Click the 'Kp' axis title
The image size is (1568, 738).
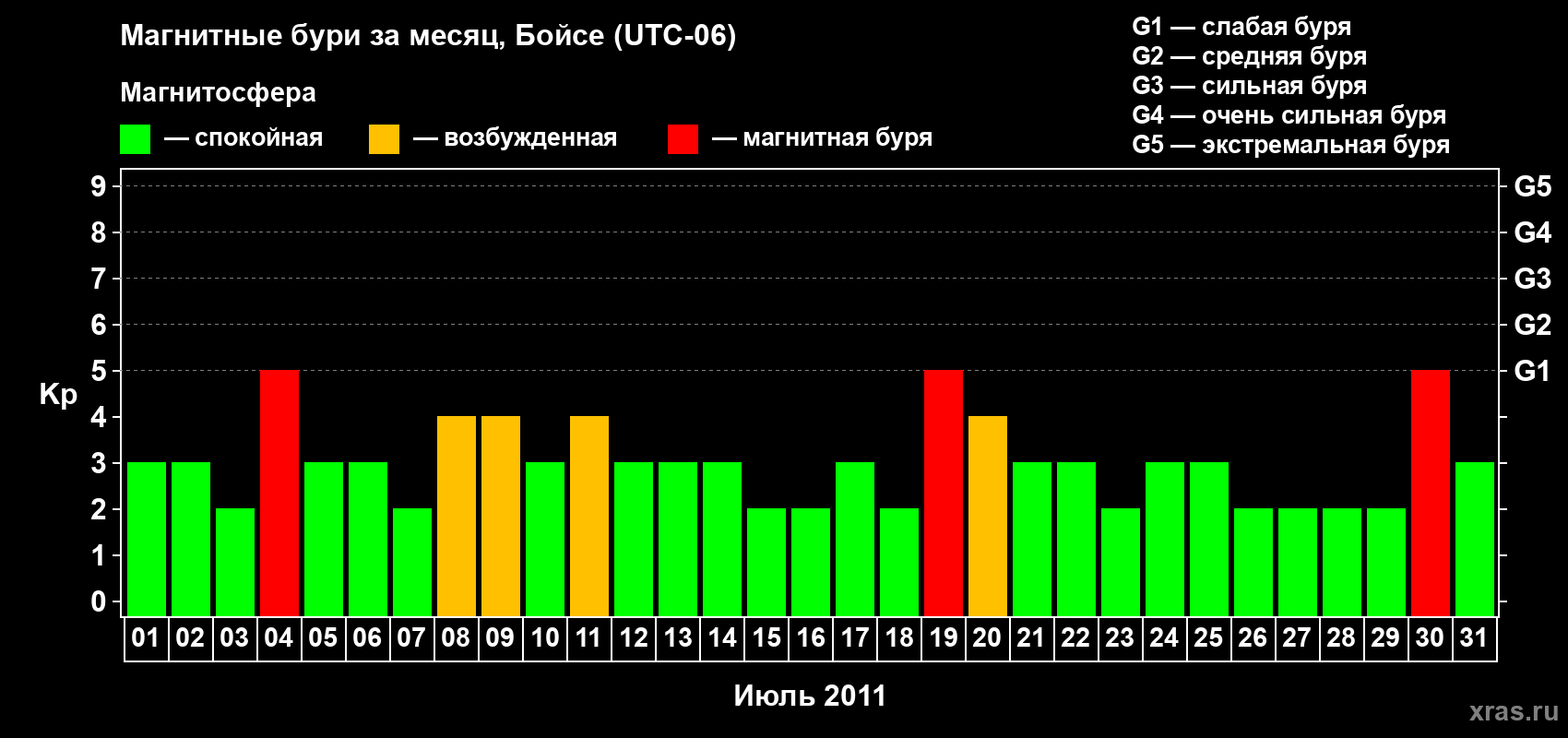(x=58, y=395)
